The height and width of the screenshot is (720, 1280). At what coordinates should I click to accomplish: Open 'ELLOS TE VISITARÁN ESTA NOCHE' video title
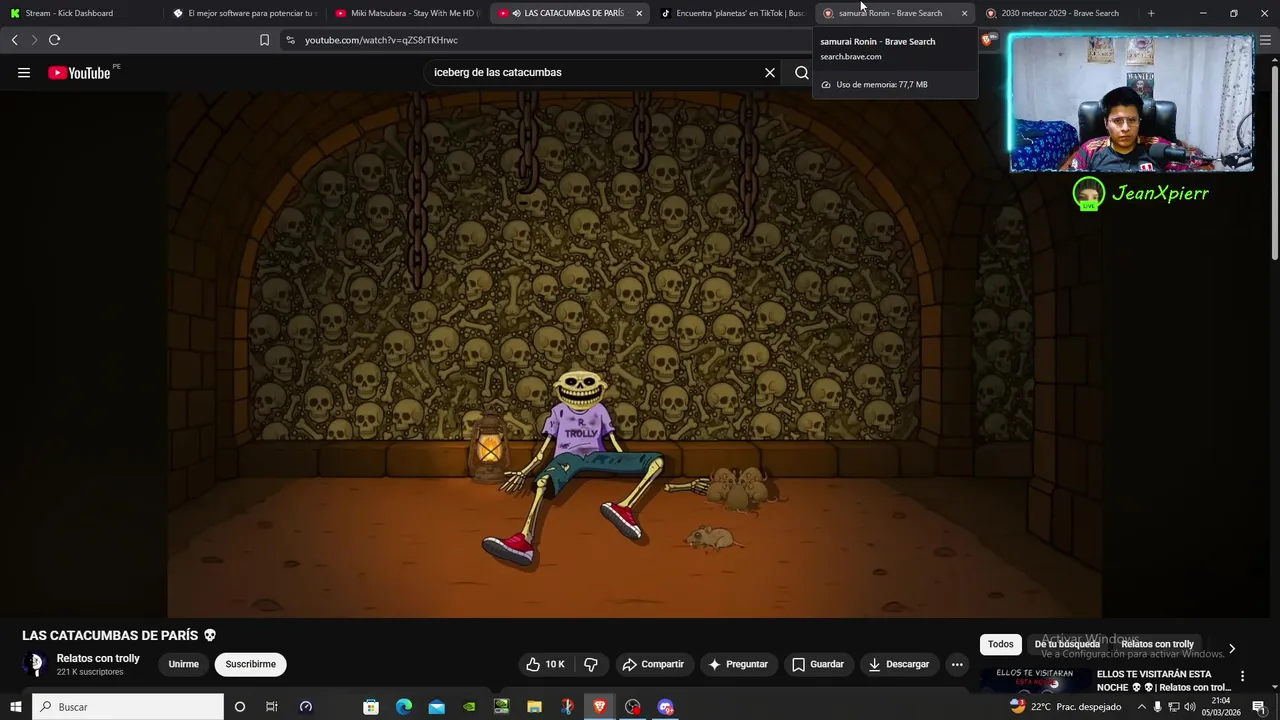coord(1164,680)
